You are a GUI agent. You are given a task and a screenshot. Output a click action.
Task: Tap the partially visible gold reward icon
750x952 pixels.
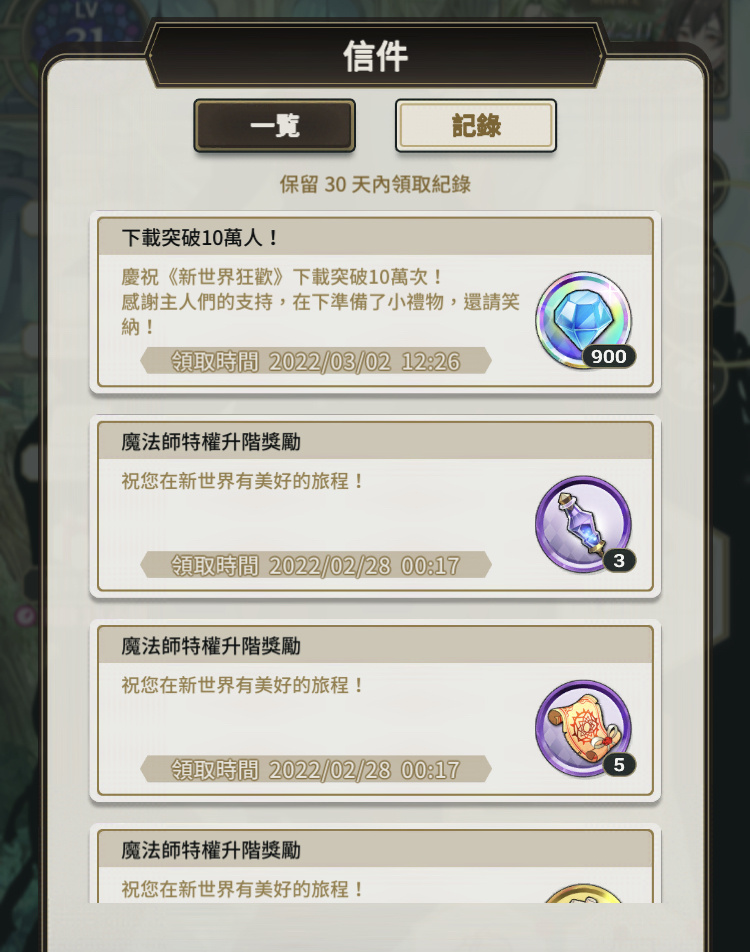(583, 894)
